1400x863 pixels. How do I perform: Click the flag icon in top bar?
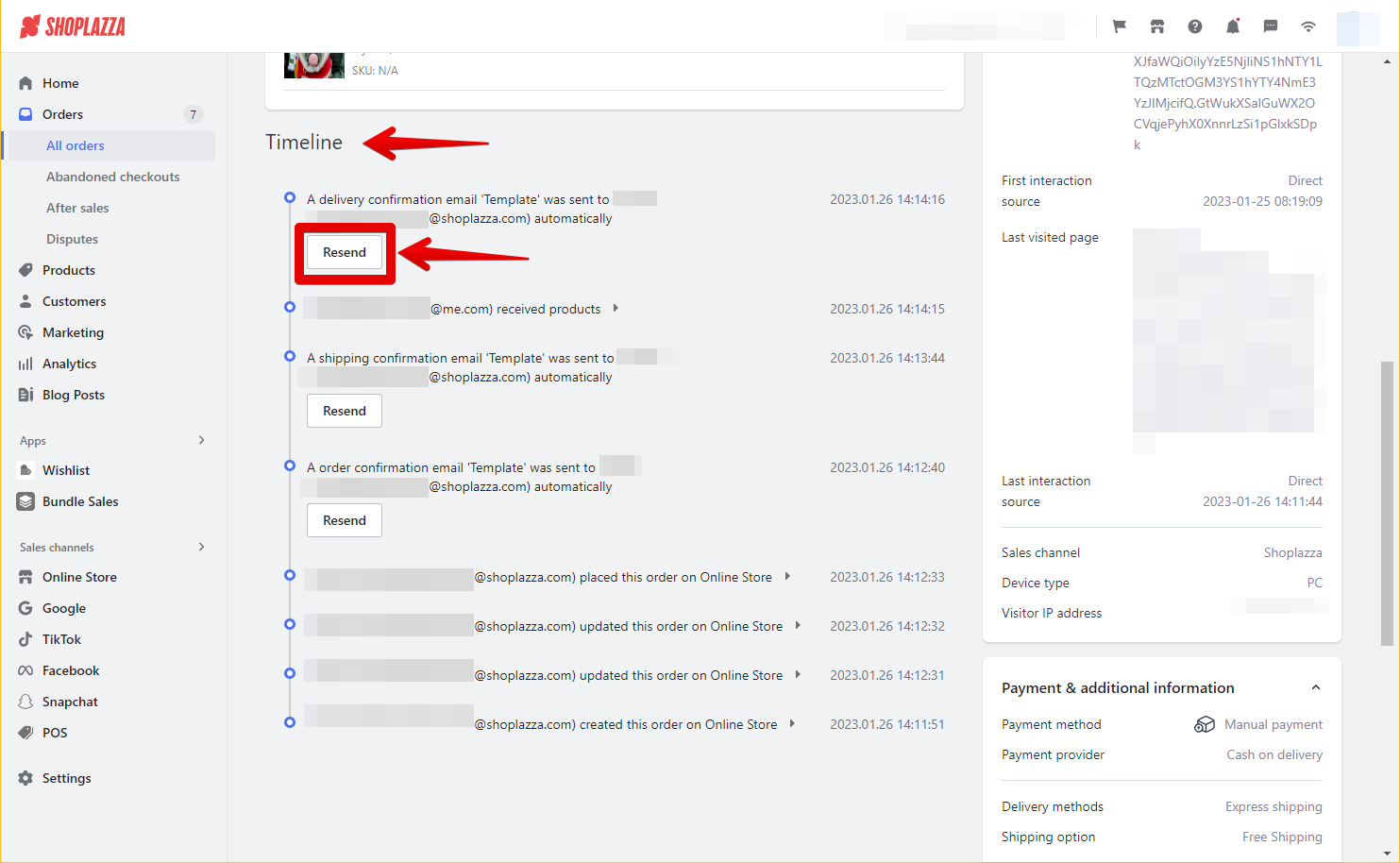pyautogui.click(x=1120, y=26)
